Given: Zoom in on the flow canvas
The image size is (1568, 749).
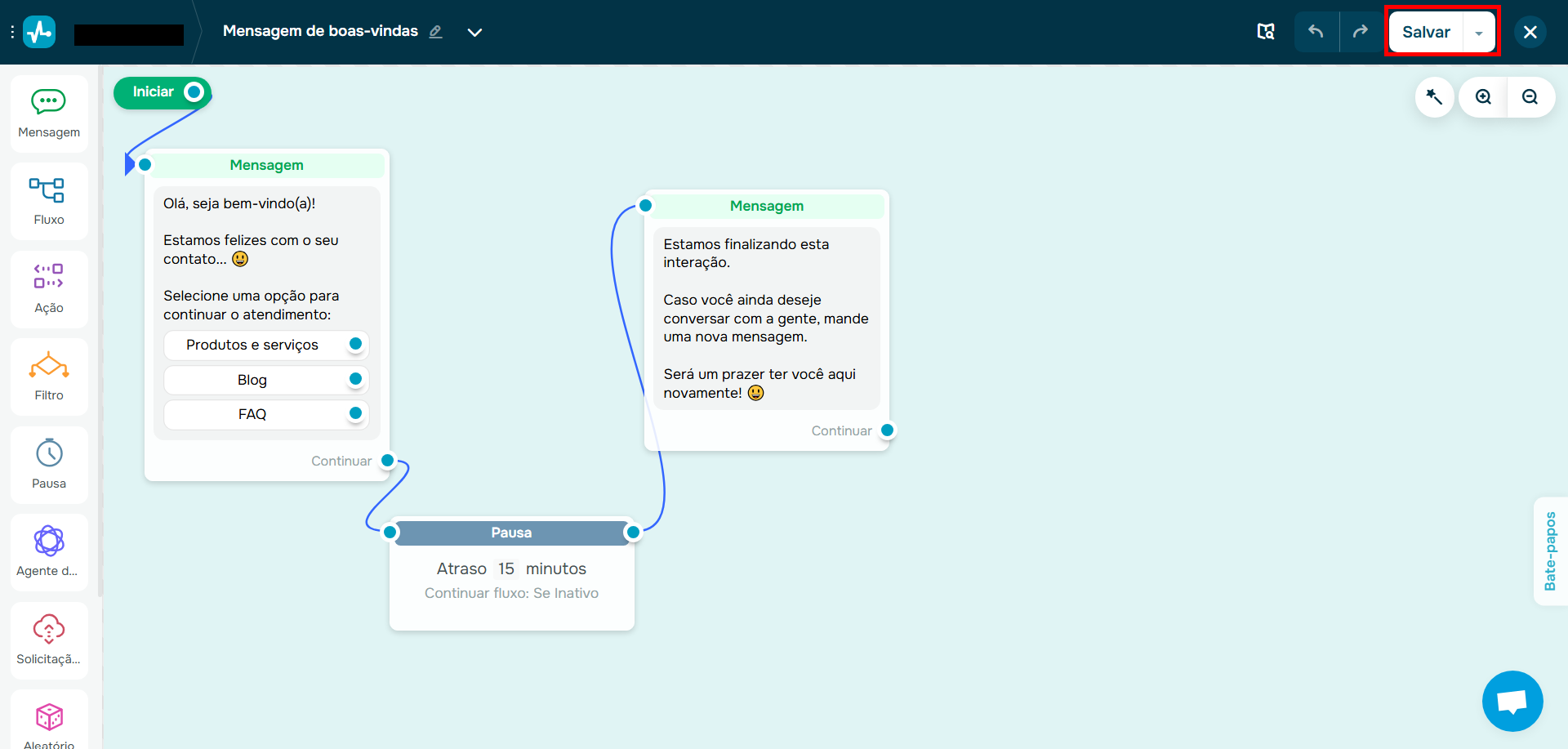Looking at the screenshot, I should 1482,96.
